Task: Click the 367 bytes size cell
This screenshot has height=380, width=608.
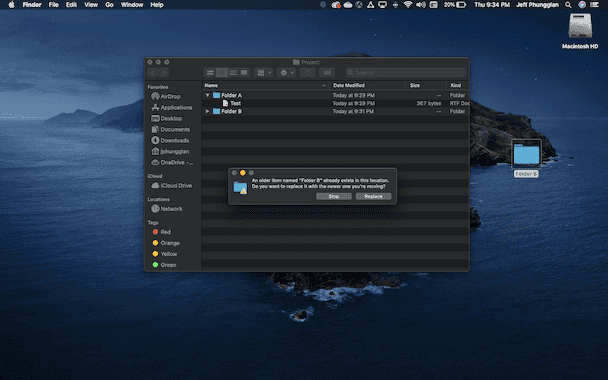Action: click(428, 104)
